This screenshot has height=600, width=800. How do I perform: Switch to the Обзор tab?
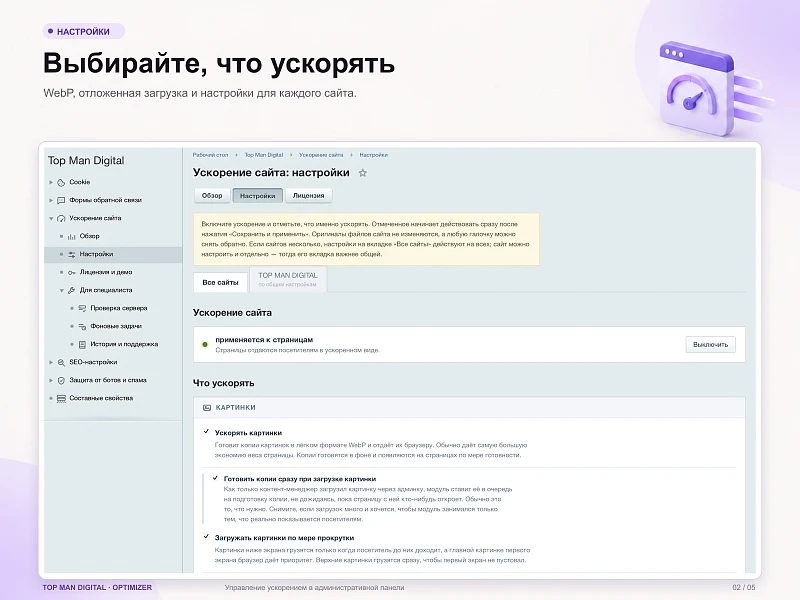(x=212, y=195)
